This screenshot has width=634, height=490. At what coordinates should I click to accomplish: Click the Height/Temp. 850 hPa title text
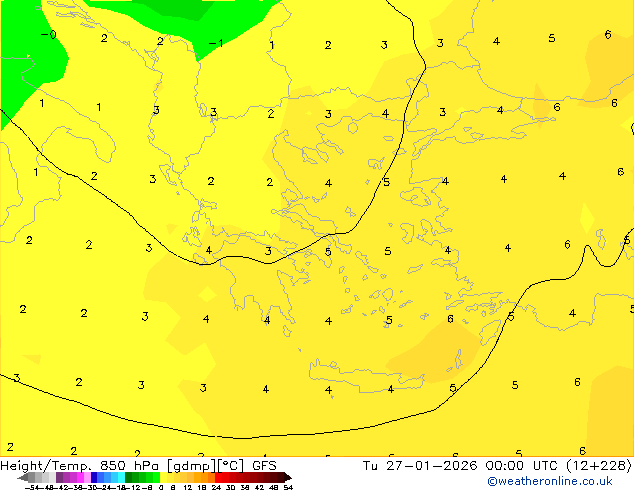79,466
